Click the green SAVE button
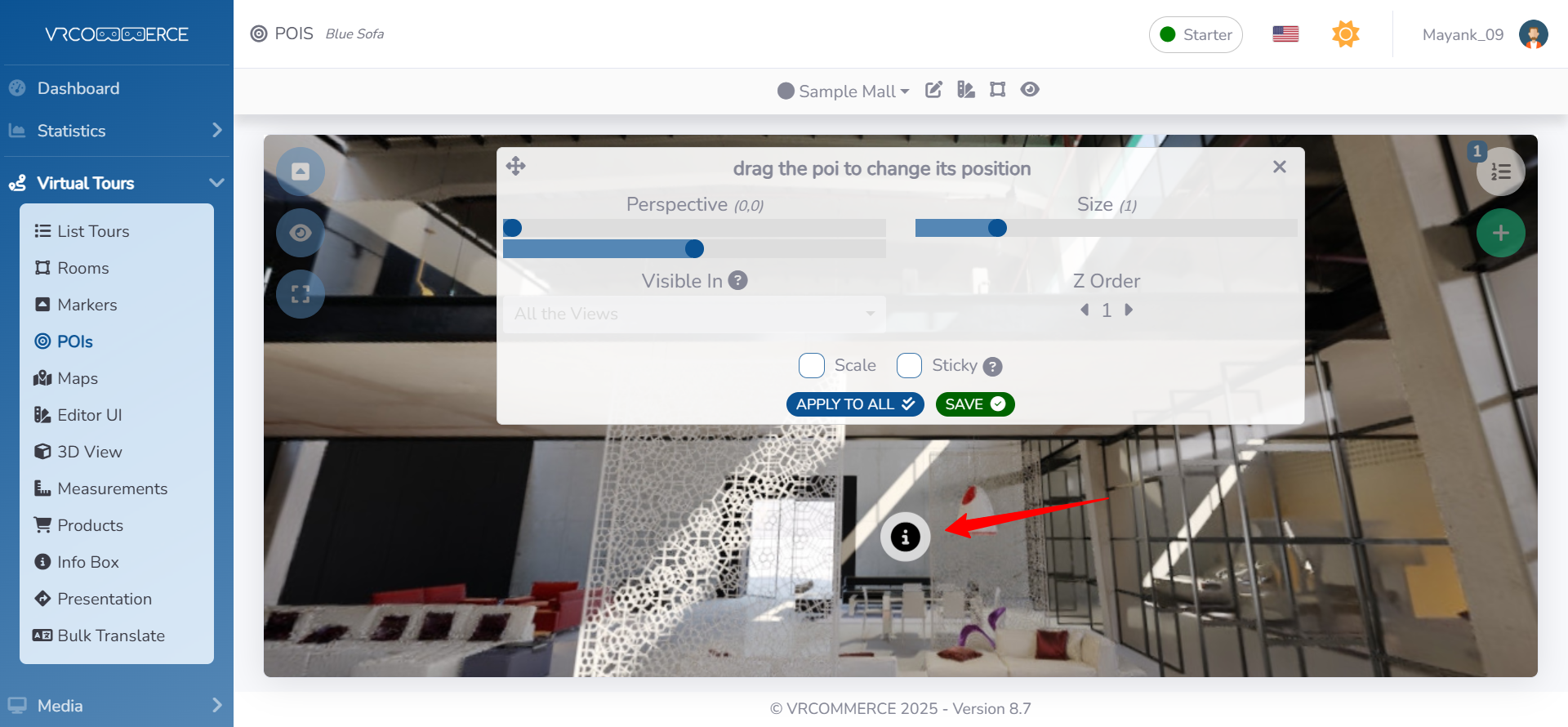1568x727 pixels. point(975,404)
